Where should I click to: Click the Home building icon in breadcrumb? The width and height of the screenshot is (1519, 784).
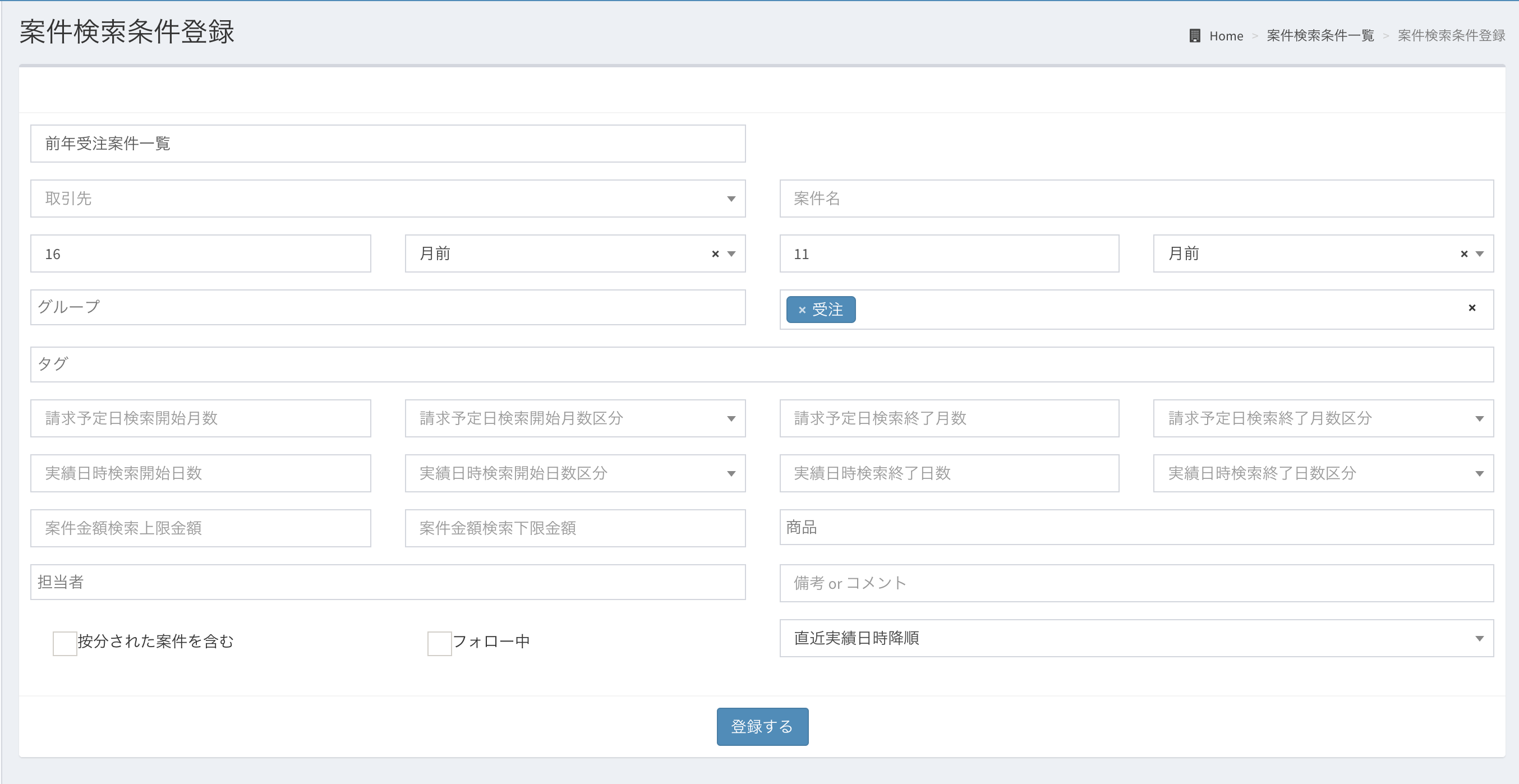(x=1194, y=36)
